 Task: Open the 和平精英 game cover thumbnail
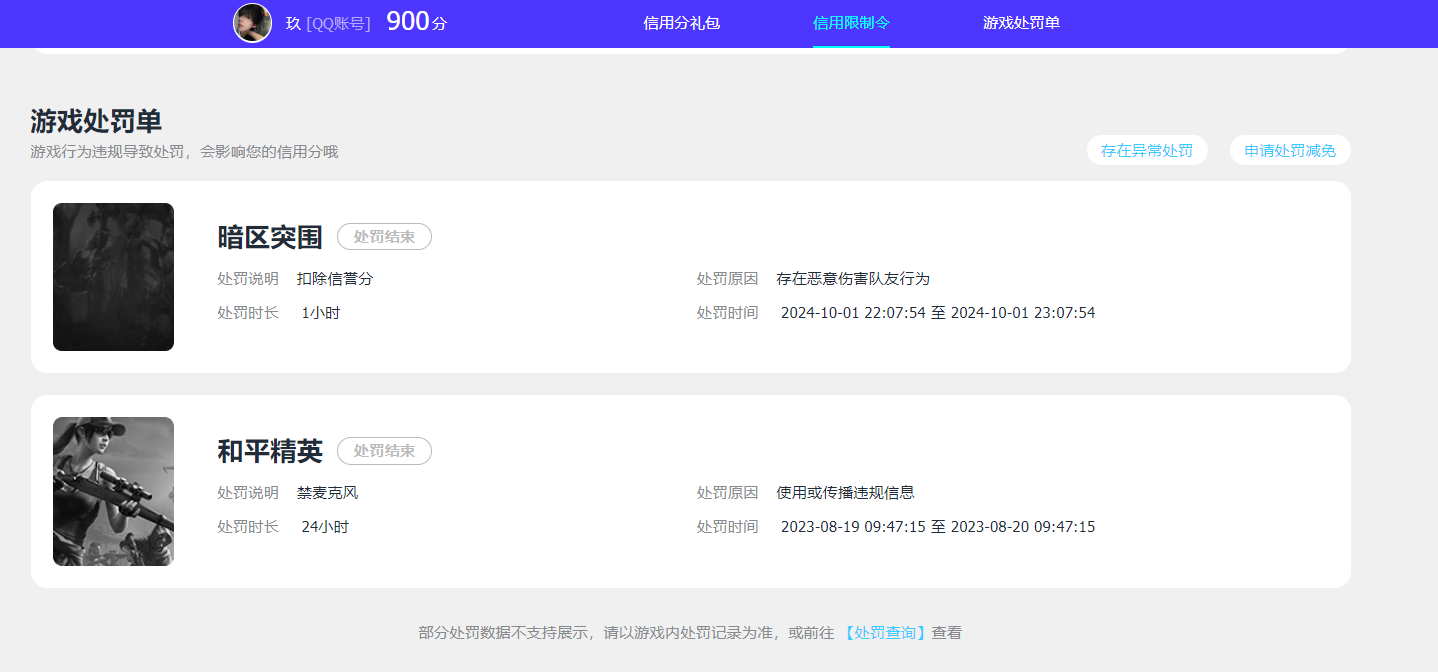[113, 491]
